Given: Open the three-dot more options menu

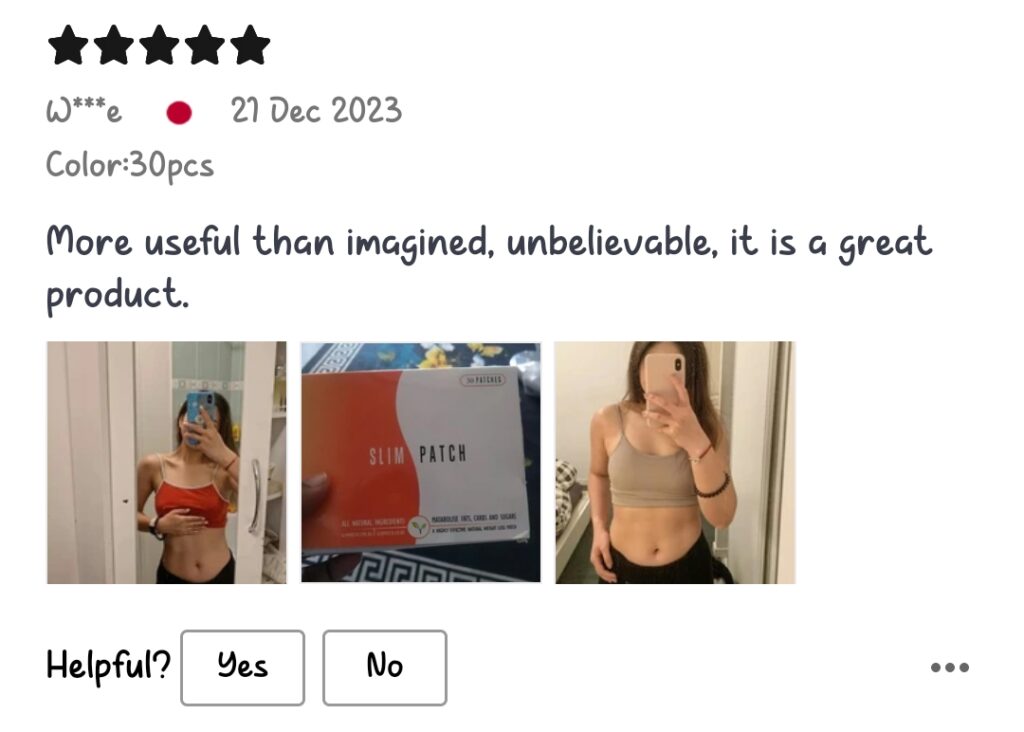Looking at the screenshot, I should coord(950,667).
